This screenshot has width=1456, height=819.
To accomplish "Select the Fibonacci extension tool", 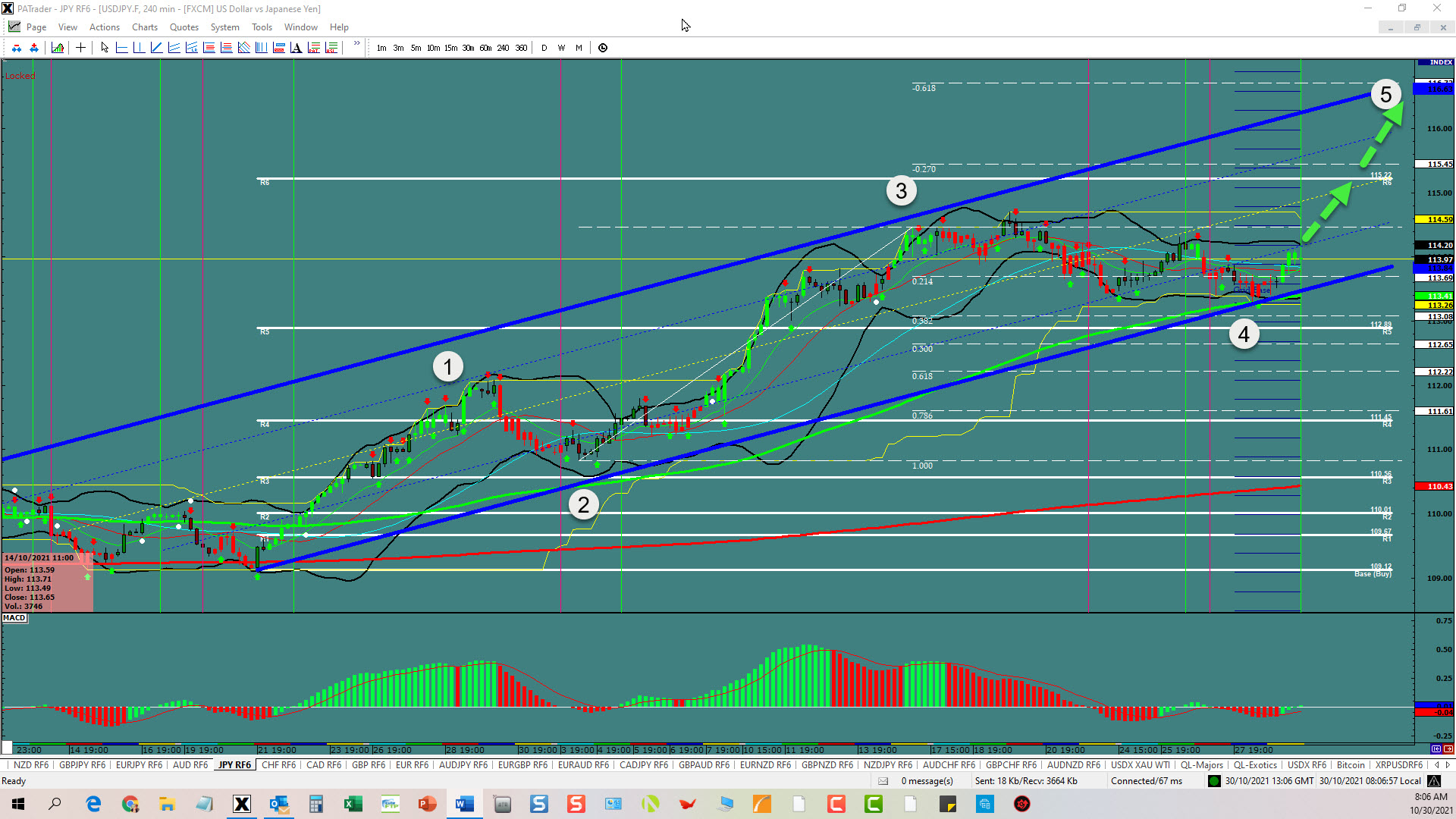I will coord(226,48).
